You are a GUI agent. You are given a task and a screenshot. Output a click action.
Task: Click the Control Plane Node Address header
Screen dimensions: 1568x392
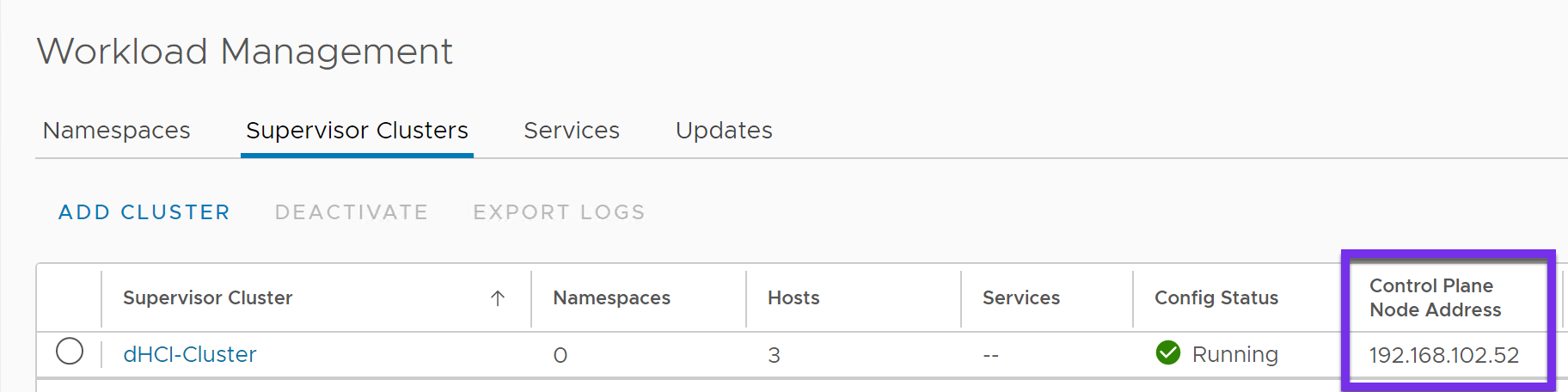pyautogui.click(x=1436, y=297)
